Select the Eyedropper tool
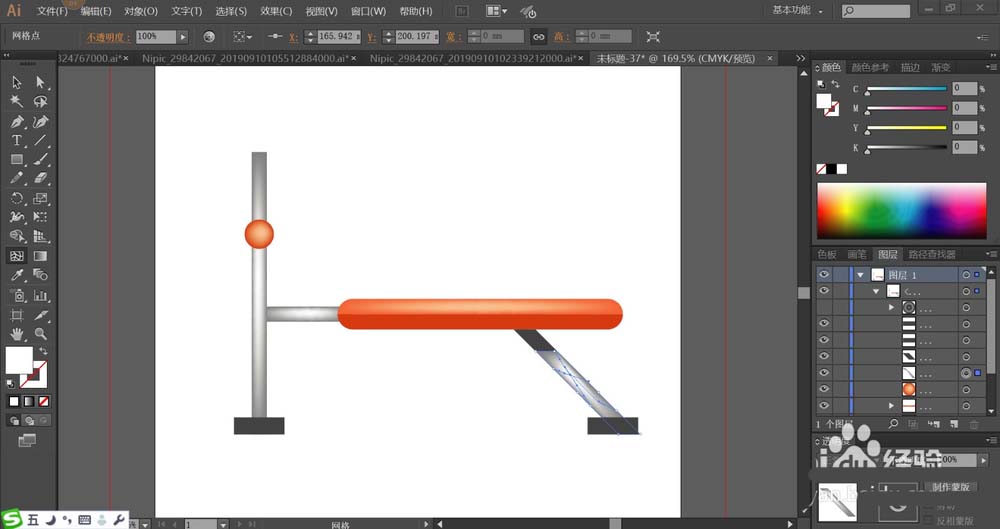Image resolution: width=1000 pixels, height=529 pixels. pos(17,275)
